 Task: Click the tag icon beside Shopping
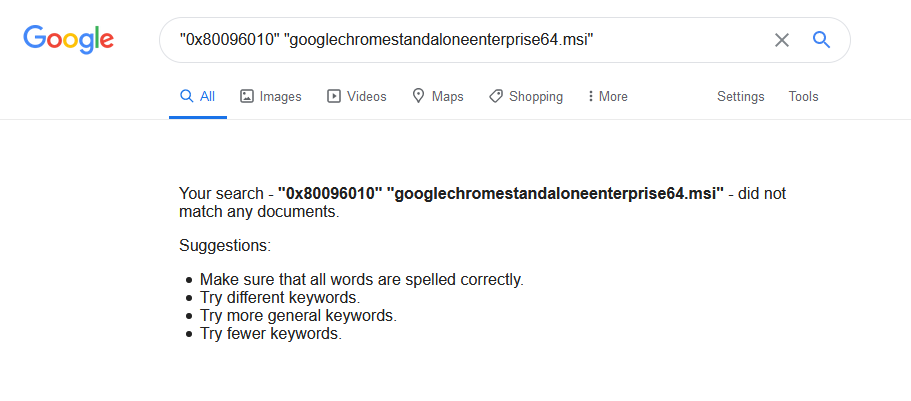(496, 97)
